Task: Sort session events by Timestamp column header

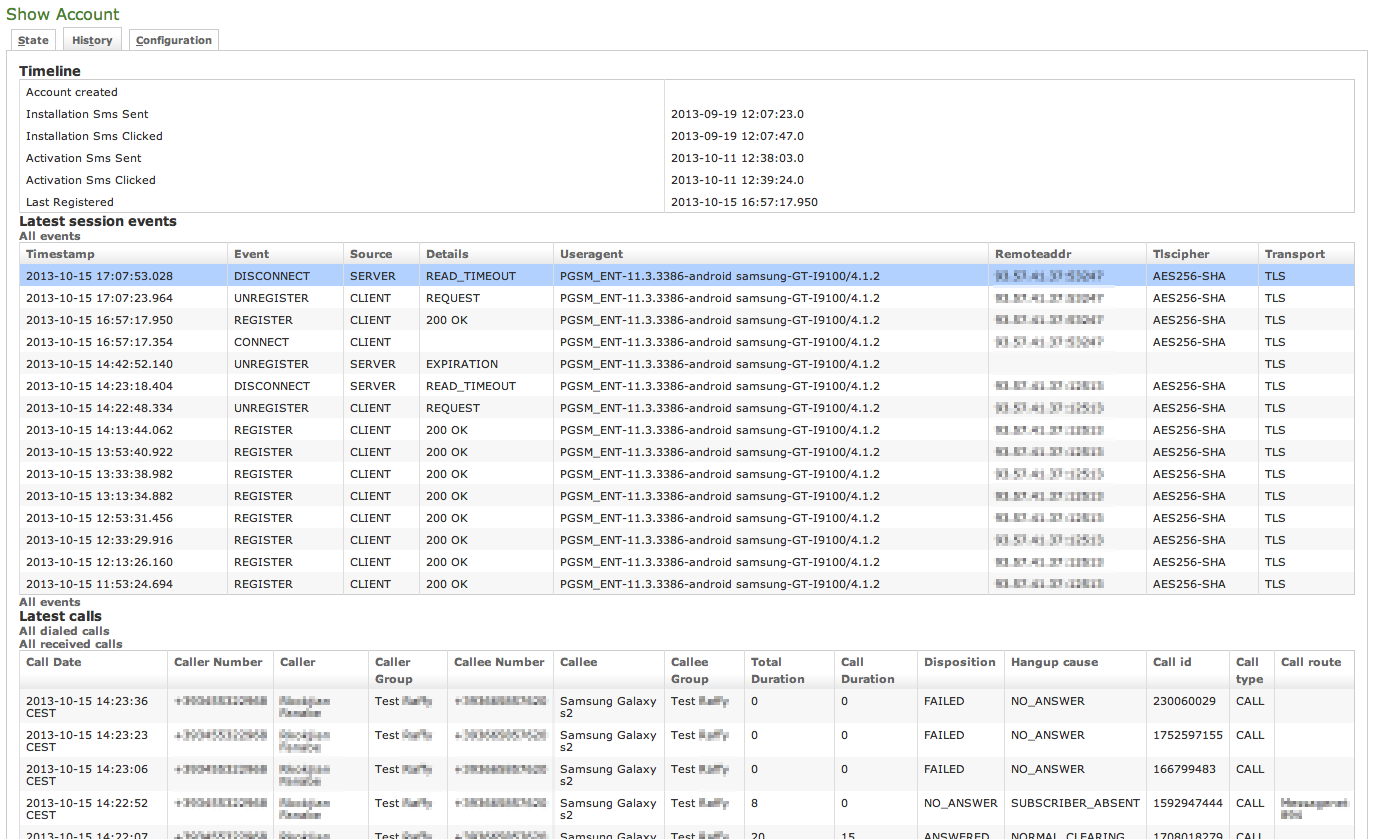Action: (x=60, y=254)
